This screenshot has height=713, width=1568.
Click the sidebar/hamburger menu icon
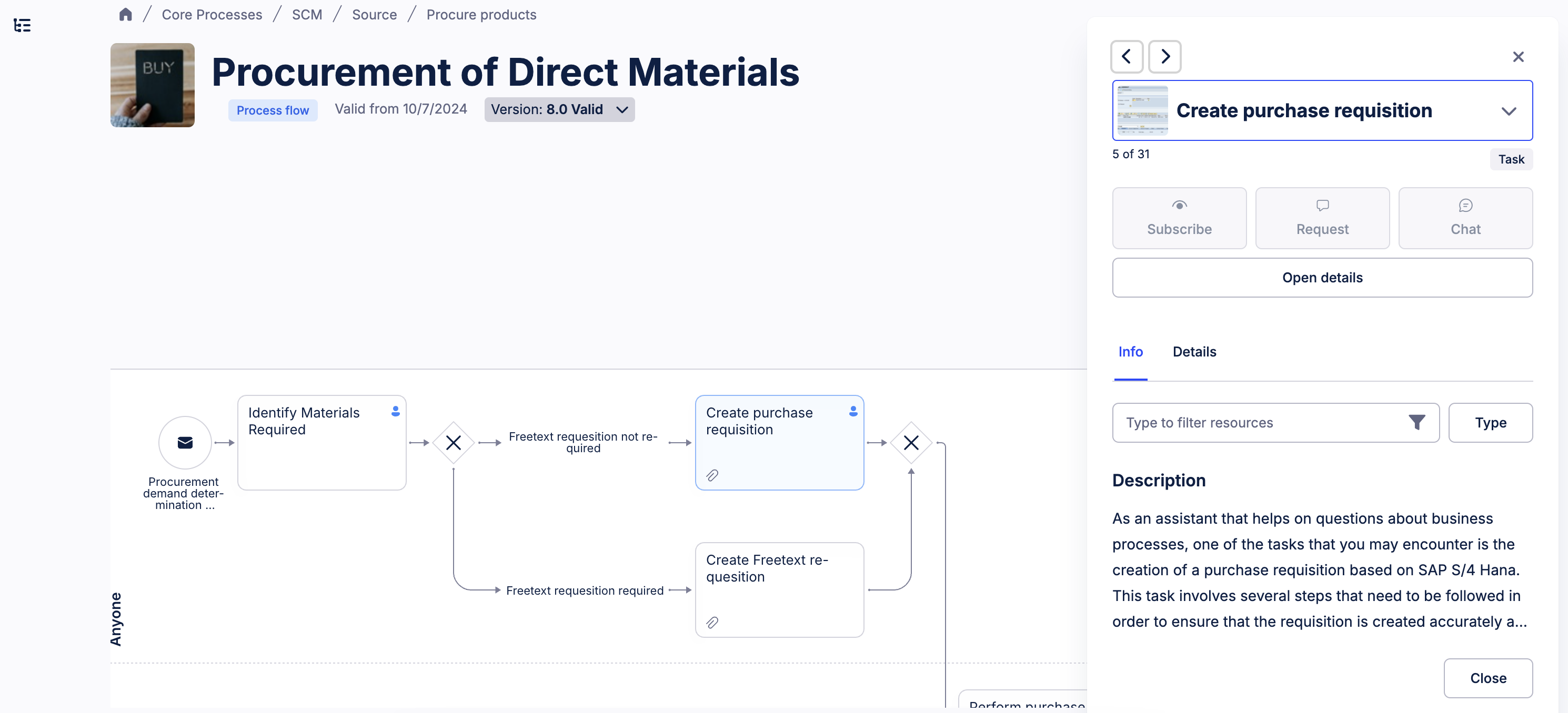21,25
